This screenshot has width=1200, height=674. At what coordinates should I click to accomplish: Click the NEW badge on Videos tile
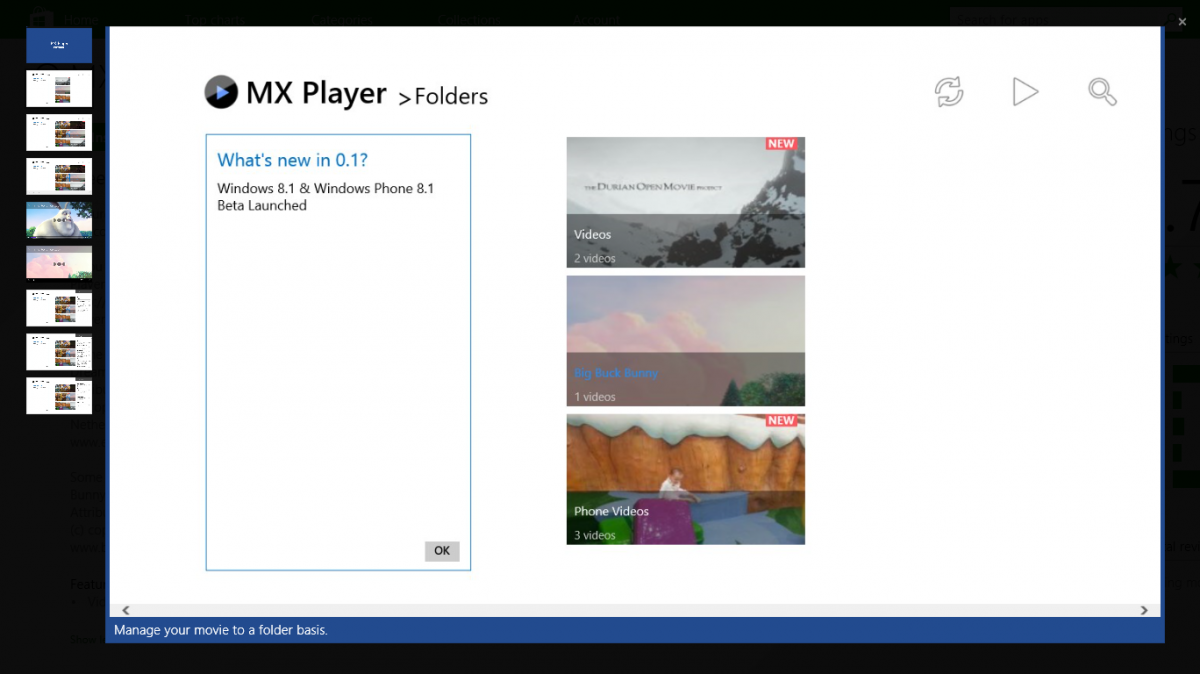[781, 144]
